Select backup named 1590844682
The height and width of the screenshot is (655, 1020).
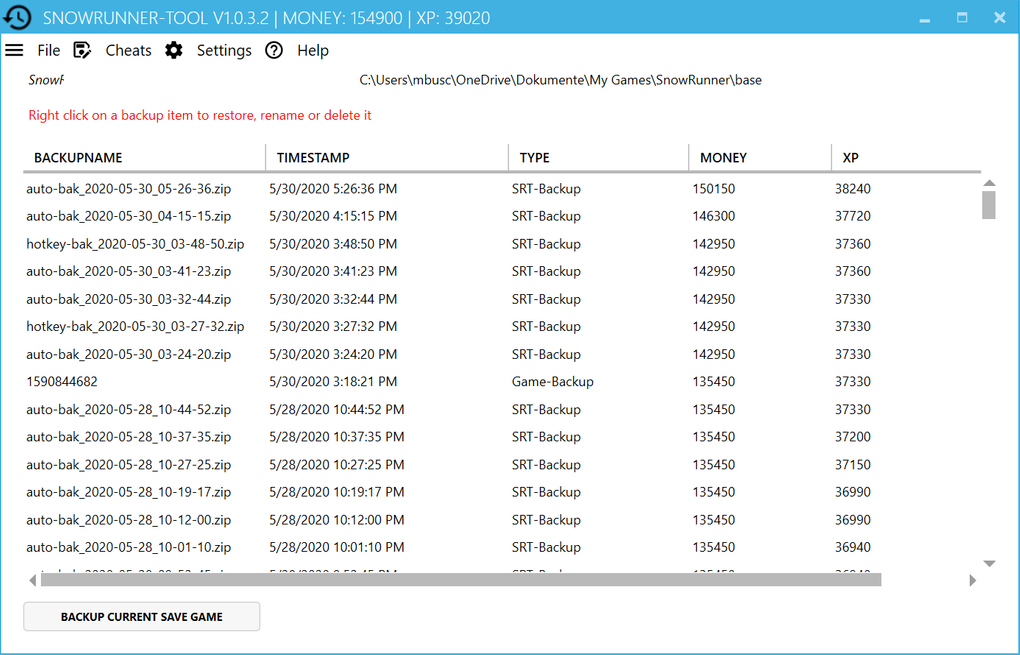point(62,382)
